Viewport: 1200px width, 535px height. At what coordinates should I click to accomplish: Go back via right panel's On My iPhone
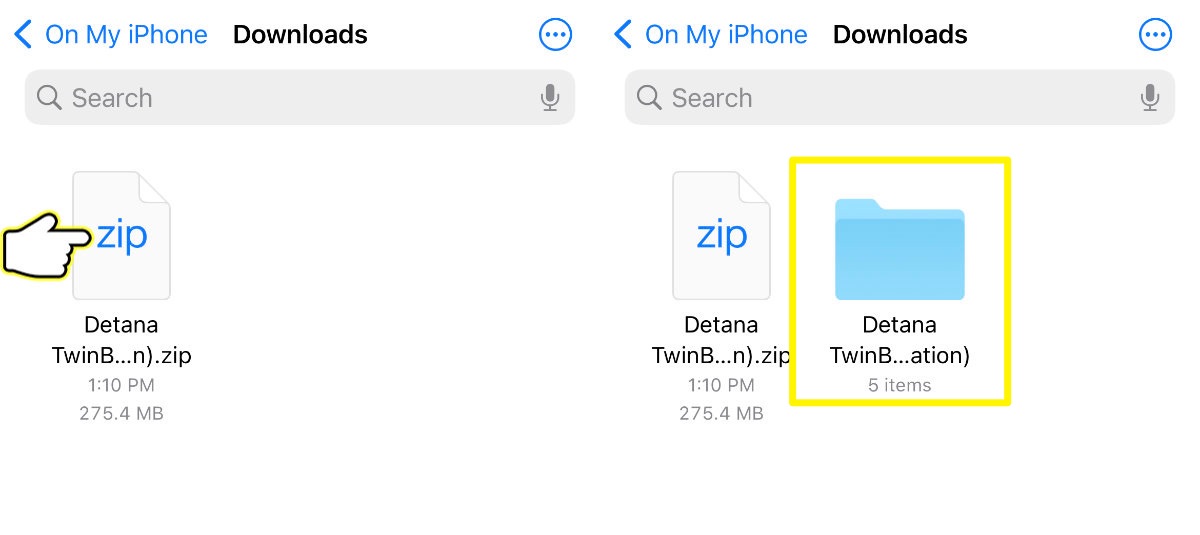click(x=726, y=35)
